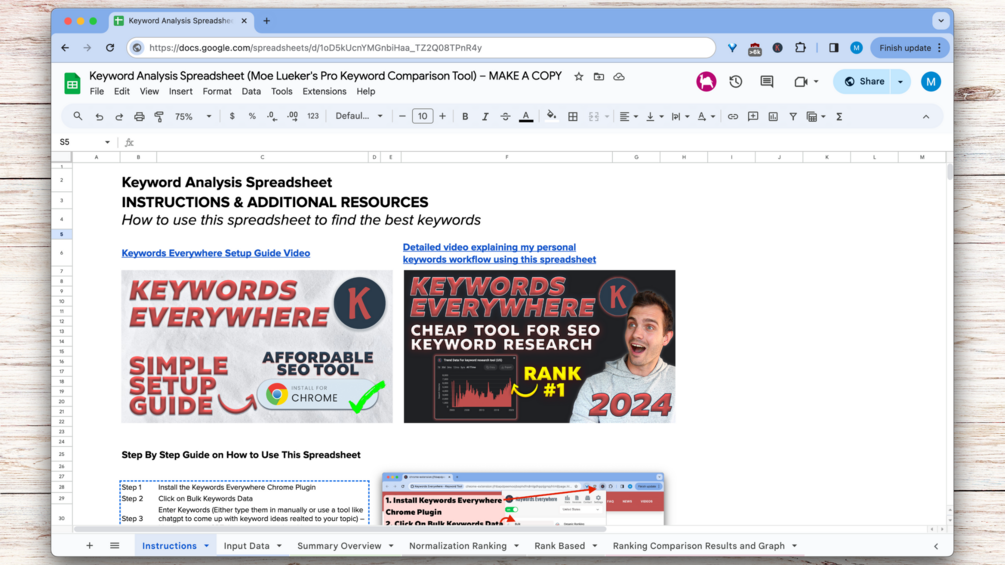Click the Name Box showing S5
This screenshot has width=1005, height=565.
point(84,142)
